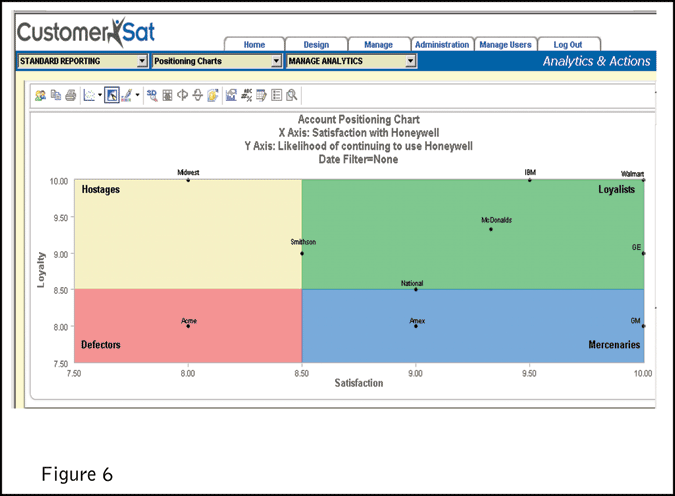
Task: Go to the Administration tab
Action: [x=441, y=45]
